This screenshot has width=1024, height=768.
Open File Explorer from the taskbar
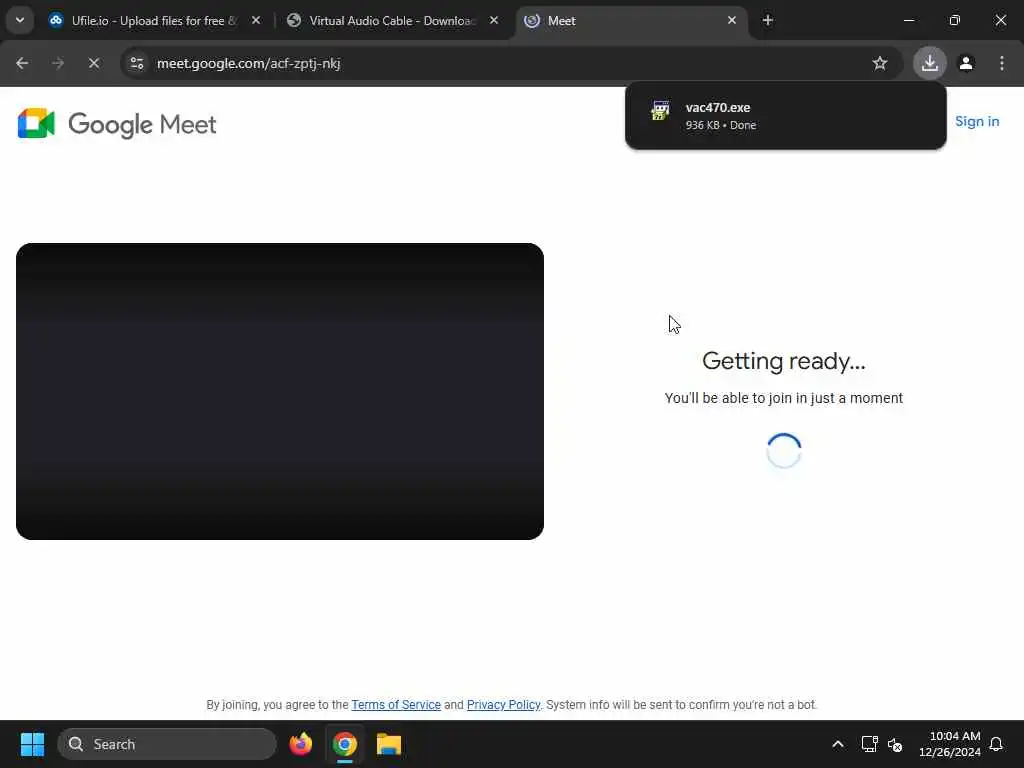(x=389, y=744)
